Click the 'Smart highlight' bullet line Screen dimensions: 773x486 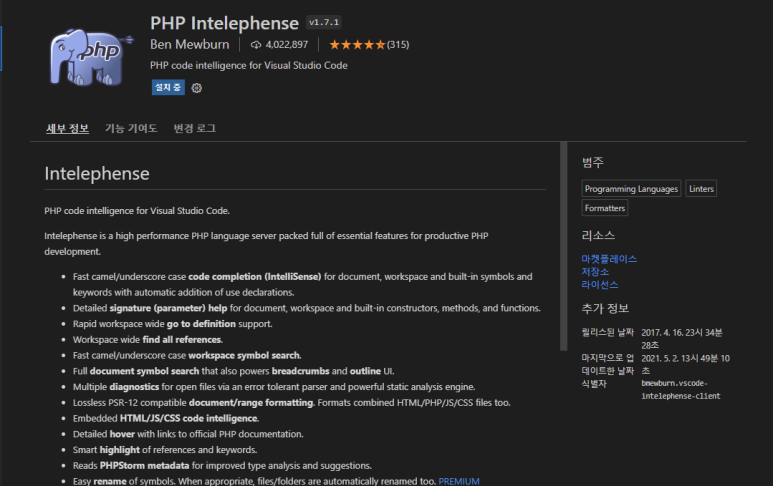tap(165, 450)
